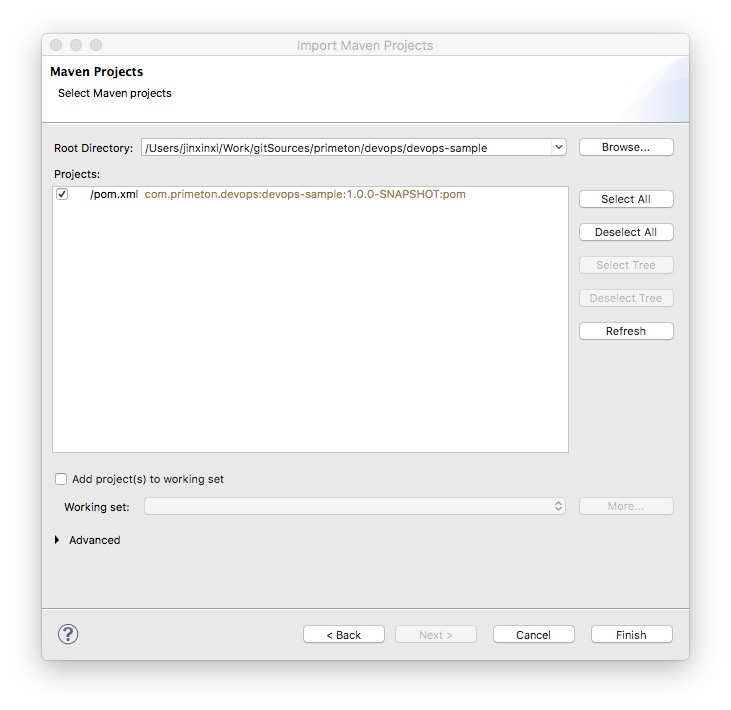This screenshot has width=731, height=710.
Task: Click inside the Root Directory path field
Action: click(x=346, y=147)
